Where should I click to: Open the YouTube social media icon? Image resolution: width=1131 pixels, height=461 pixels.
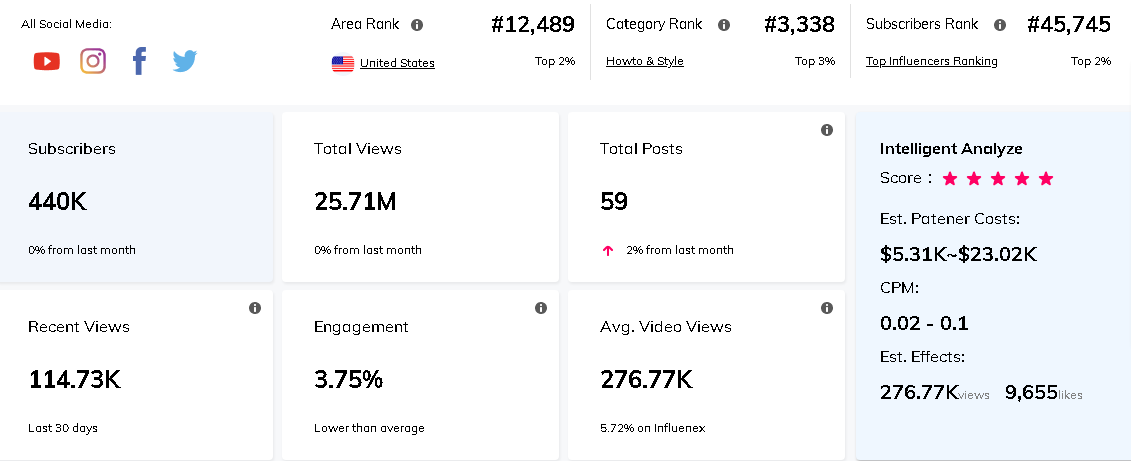pyautogui.click(x=46, y=62)
